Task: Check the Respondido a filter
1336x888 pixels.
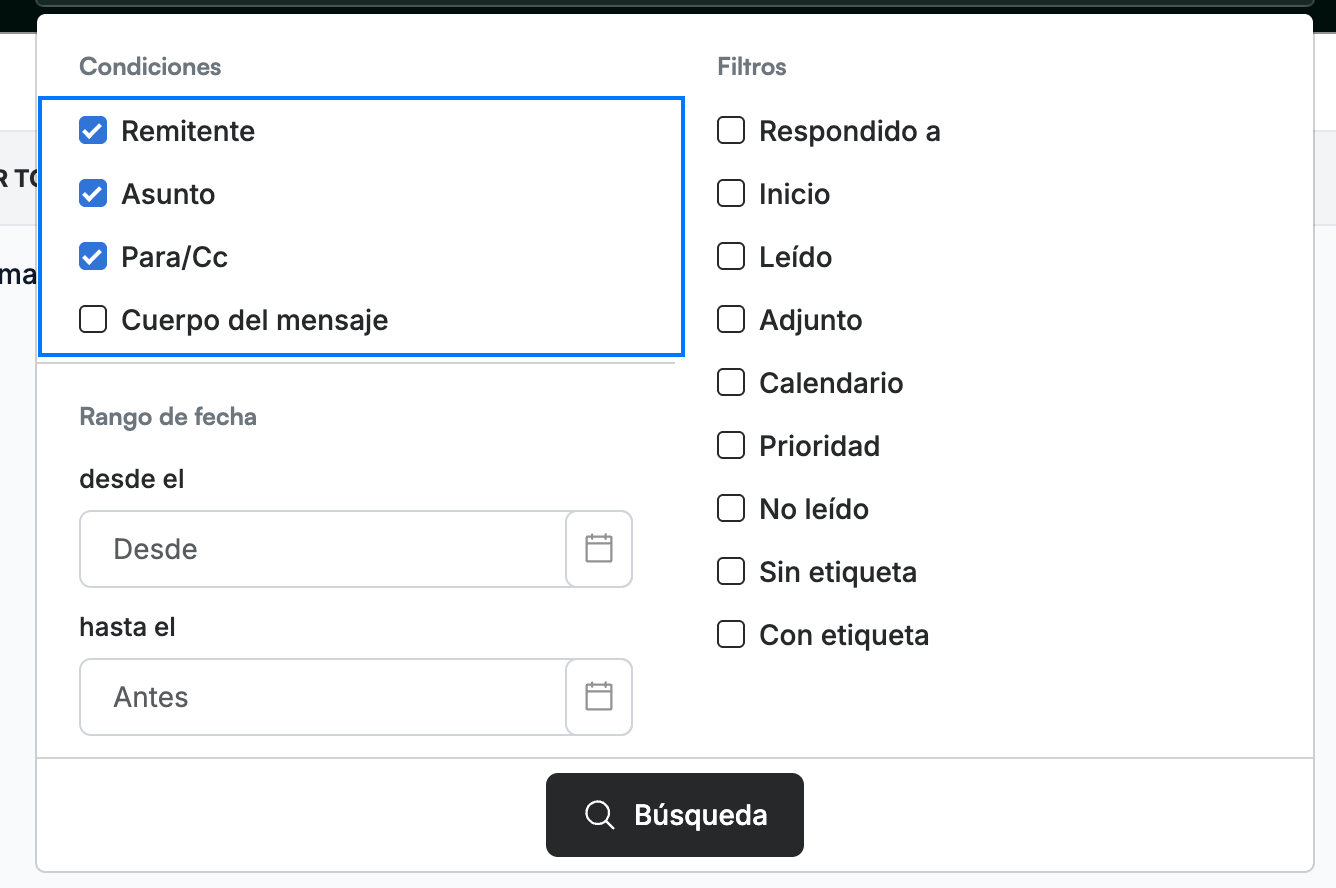Action: [x=731, y=131]
